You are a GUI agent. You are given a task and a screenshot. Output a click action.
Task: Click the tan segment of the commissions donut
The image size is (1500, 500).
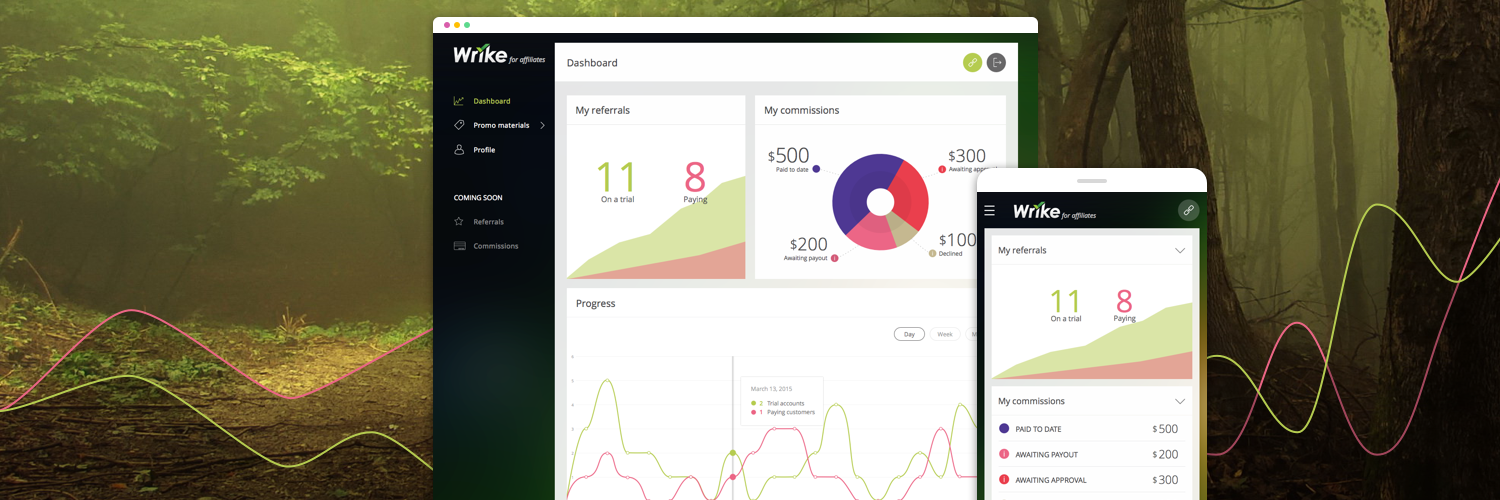(903, 232)
